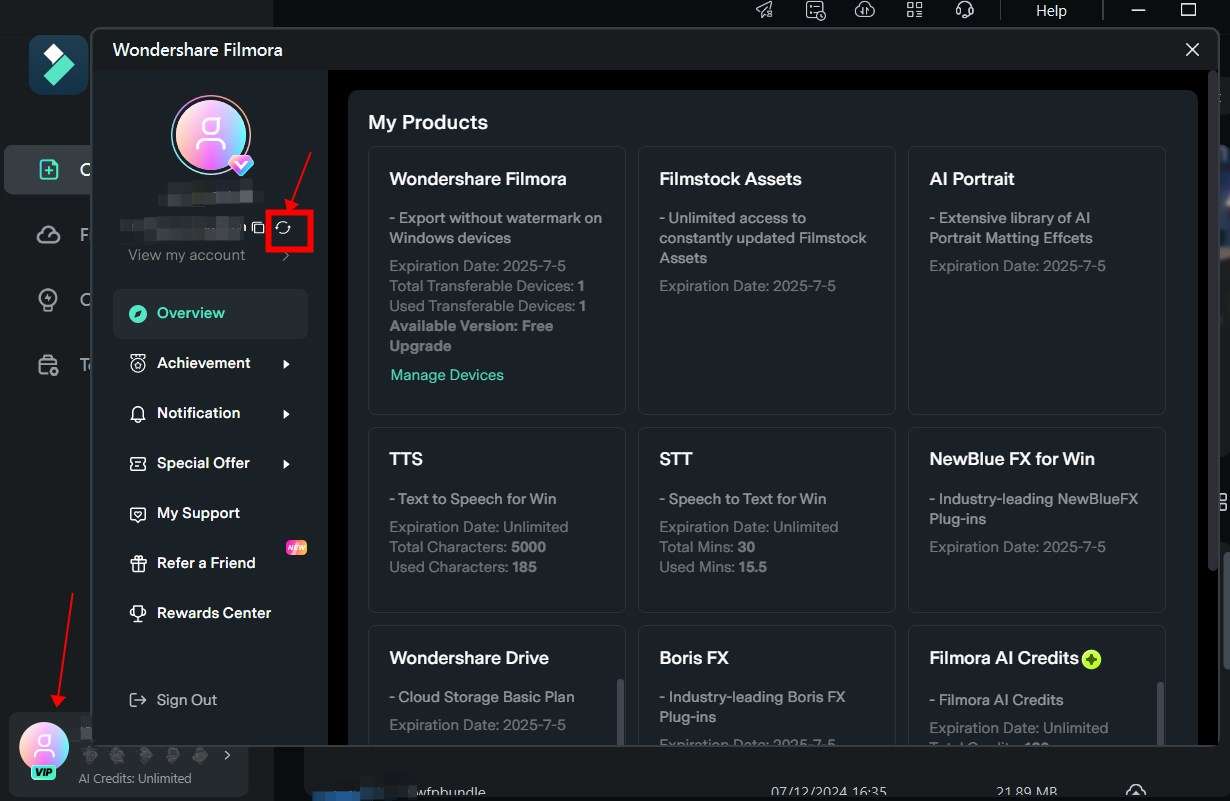Expand the Notification submenu arrow
The height and width of the screenshot is (801, 1230).
coord(286,414)
